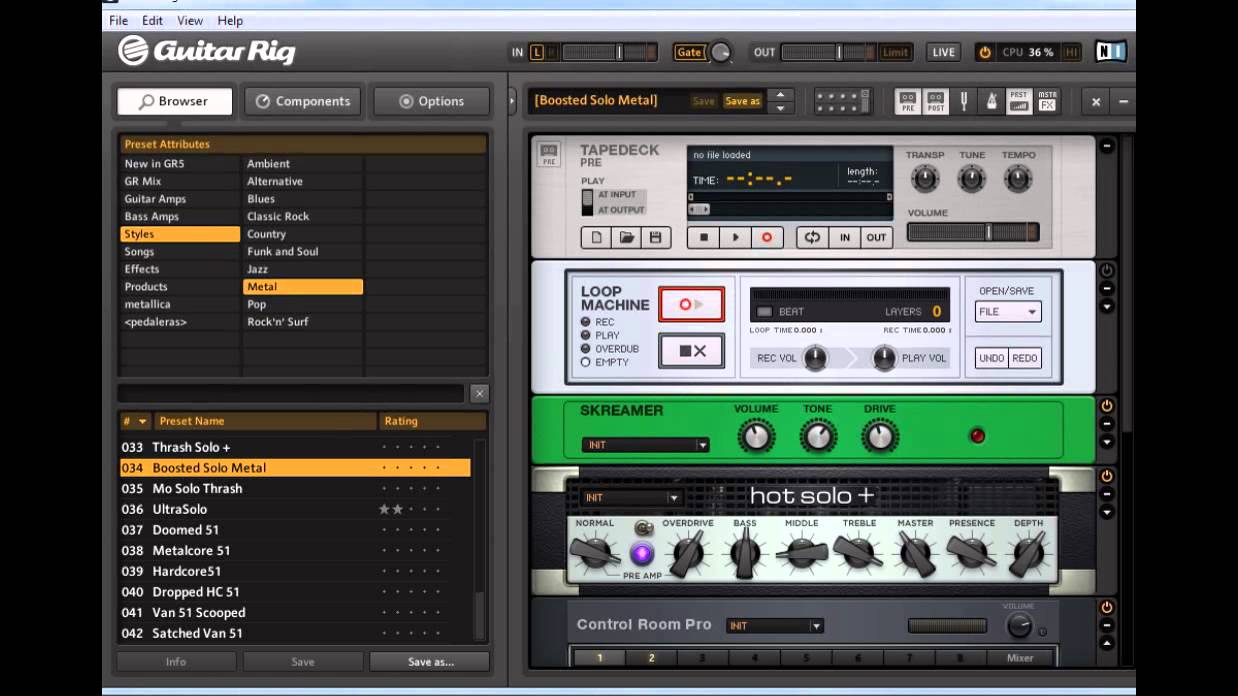This screenshot has height=696, width=1238.
Task: Toggle Control Room Pro power
Action: coord(1107,607)
